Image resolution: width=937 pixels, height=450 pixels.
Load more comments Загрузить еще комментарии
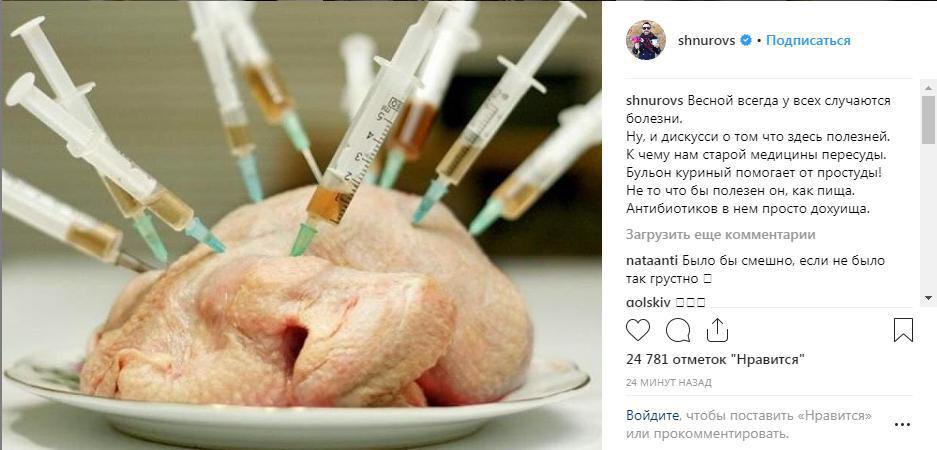720,235
